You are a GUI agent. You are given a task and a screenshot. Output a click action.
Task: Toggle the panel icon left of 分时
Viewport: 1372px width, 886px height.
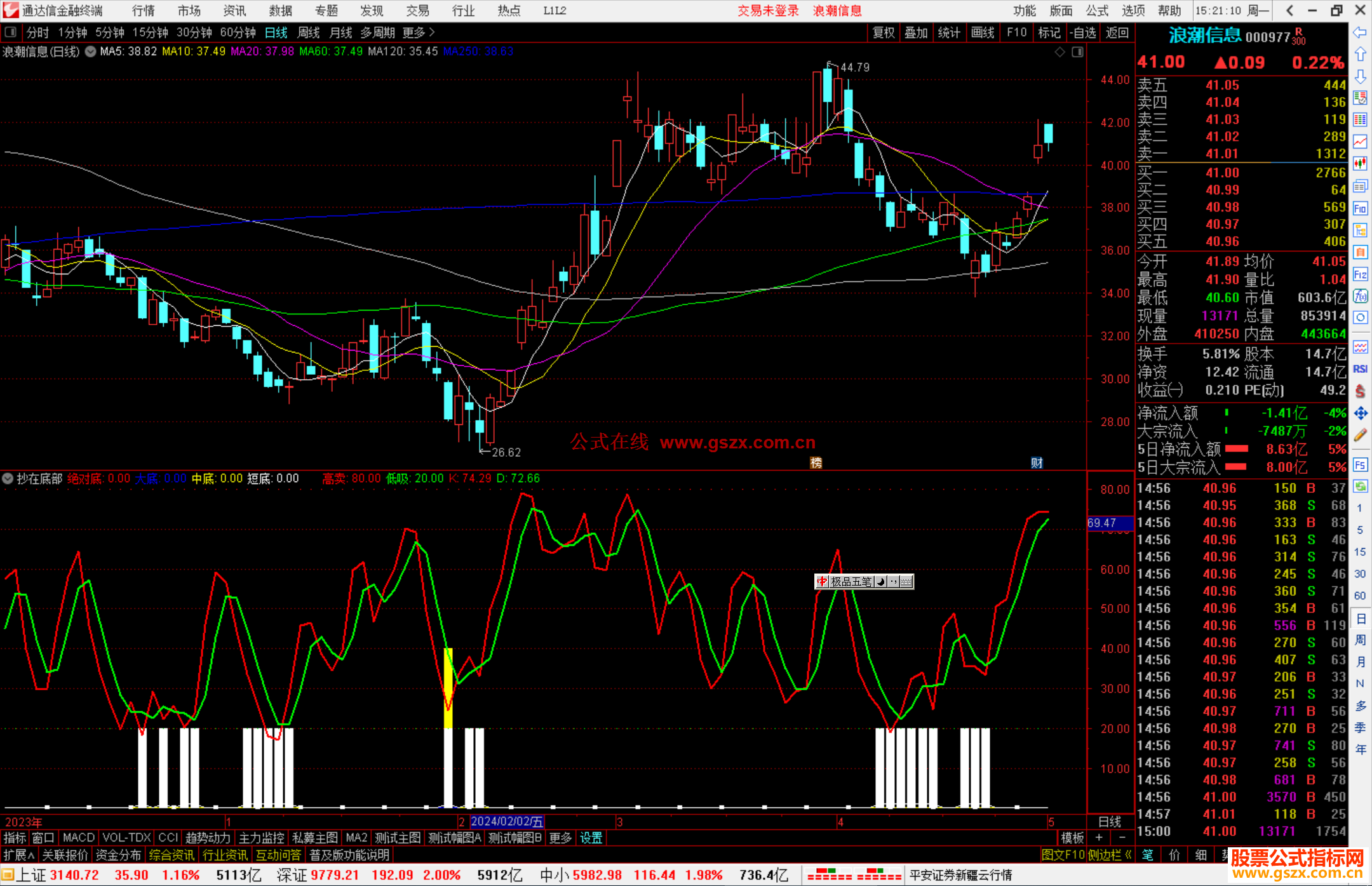[10, 32]
